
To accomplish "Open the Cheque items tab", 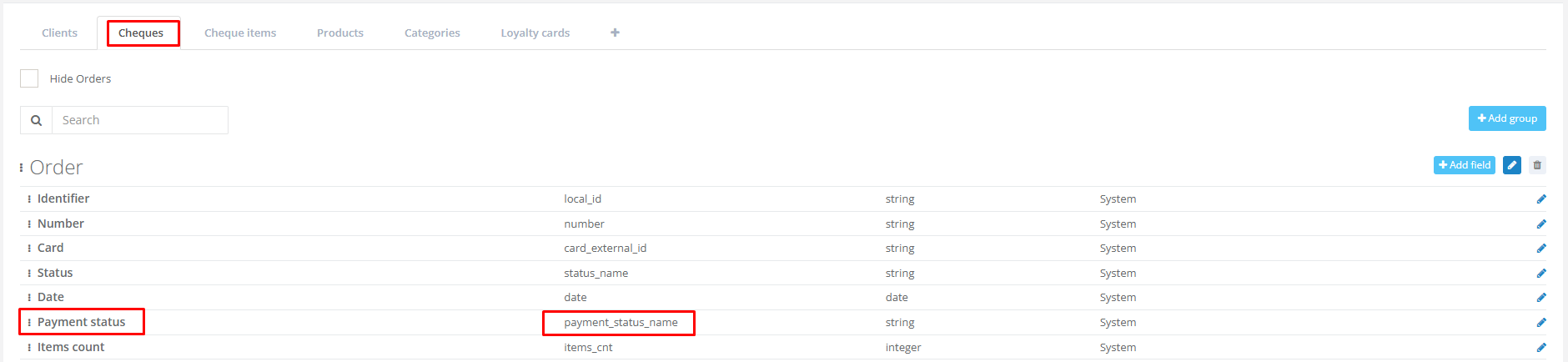I will (240, 33).
